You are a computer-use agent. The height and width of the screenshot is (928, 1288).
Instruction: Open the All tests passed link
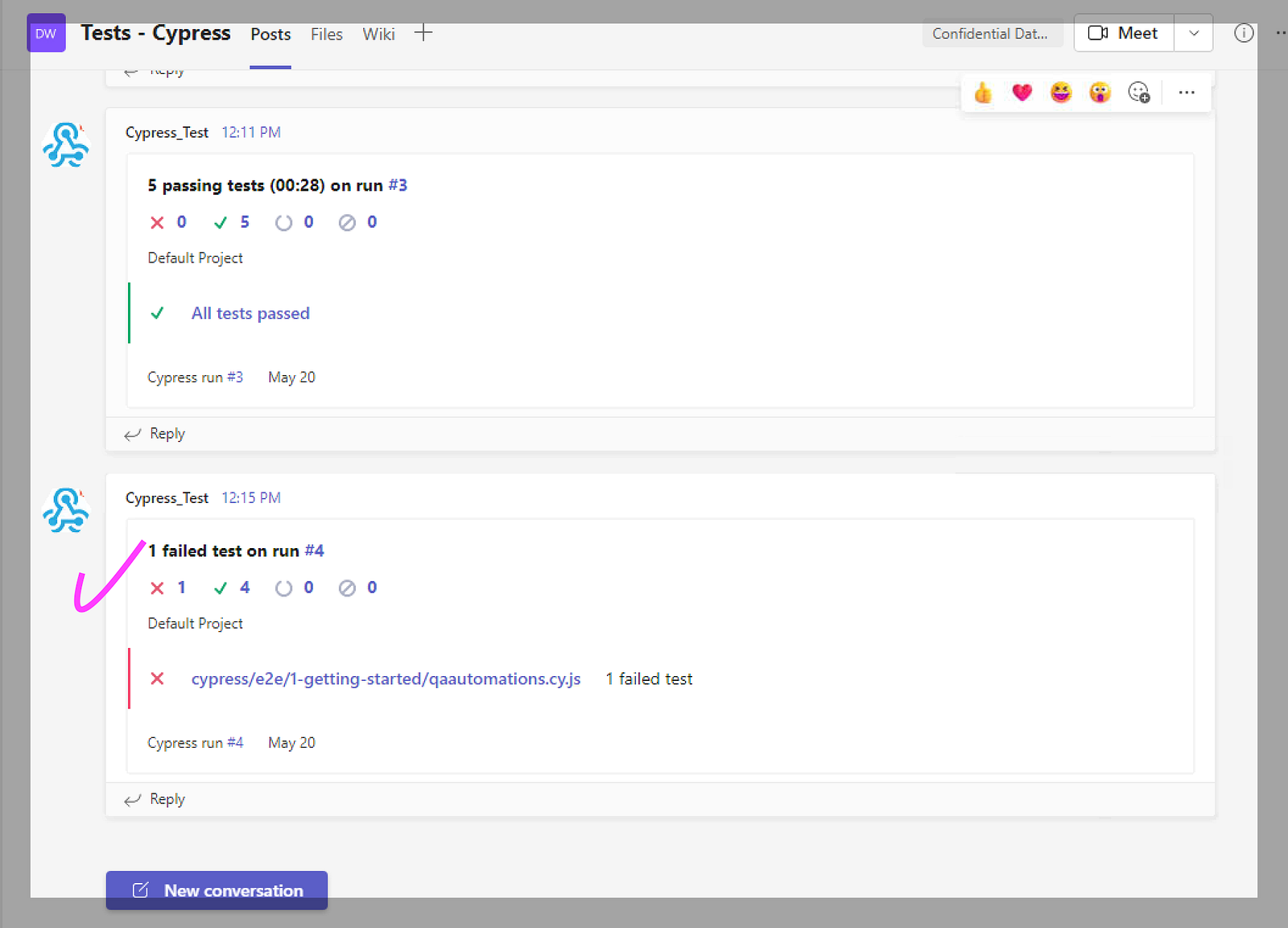(250, 313)
